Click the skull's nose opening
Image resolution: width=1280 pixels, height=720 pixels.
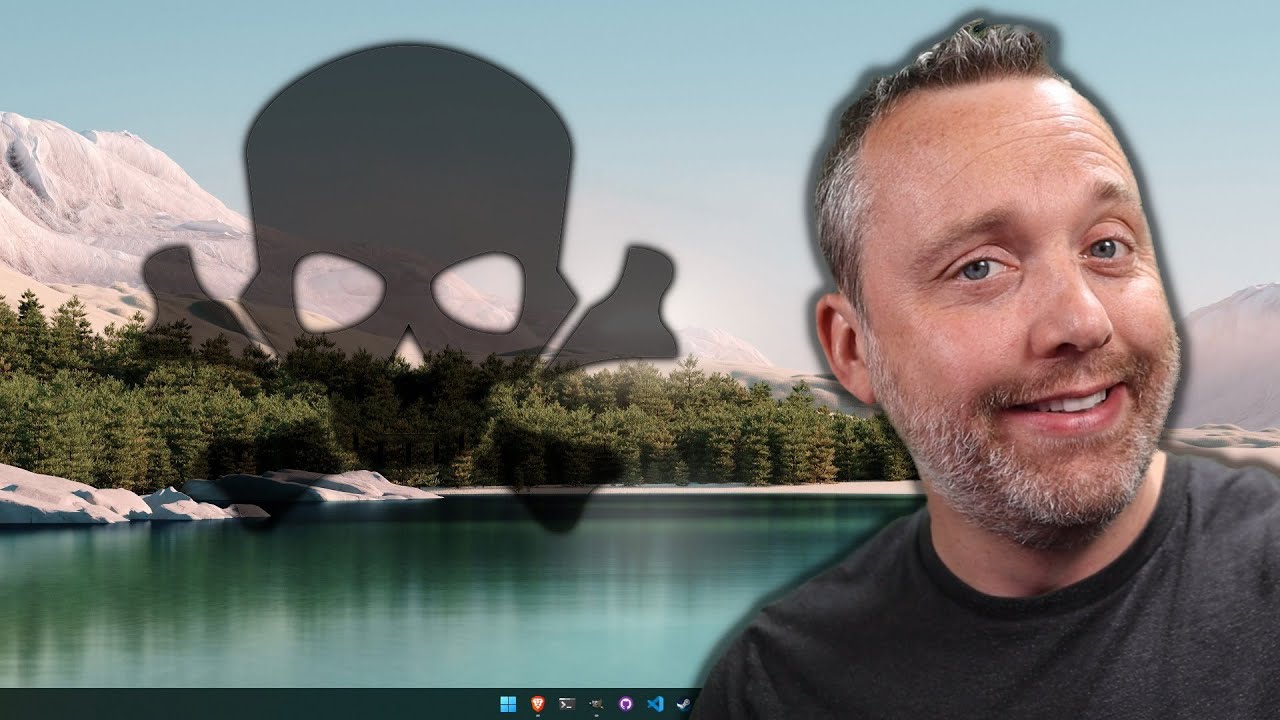pos(409,349)
